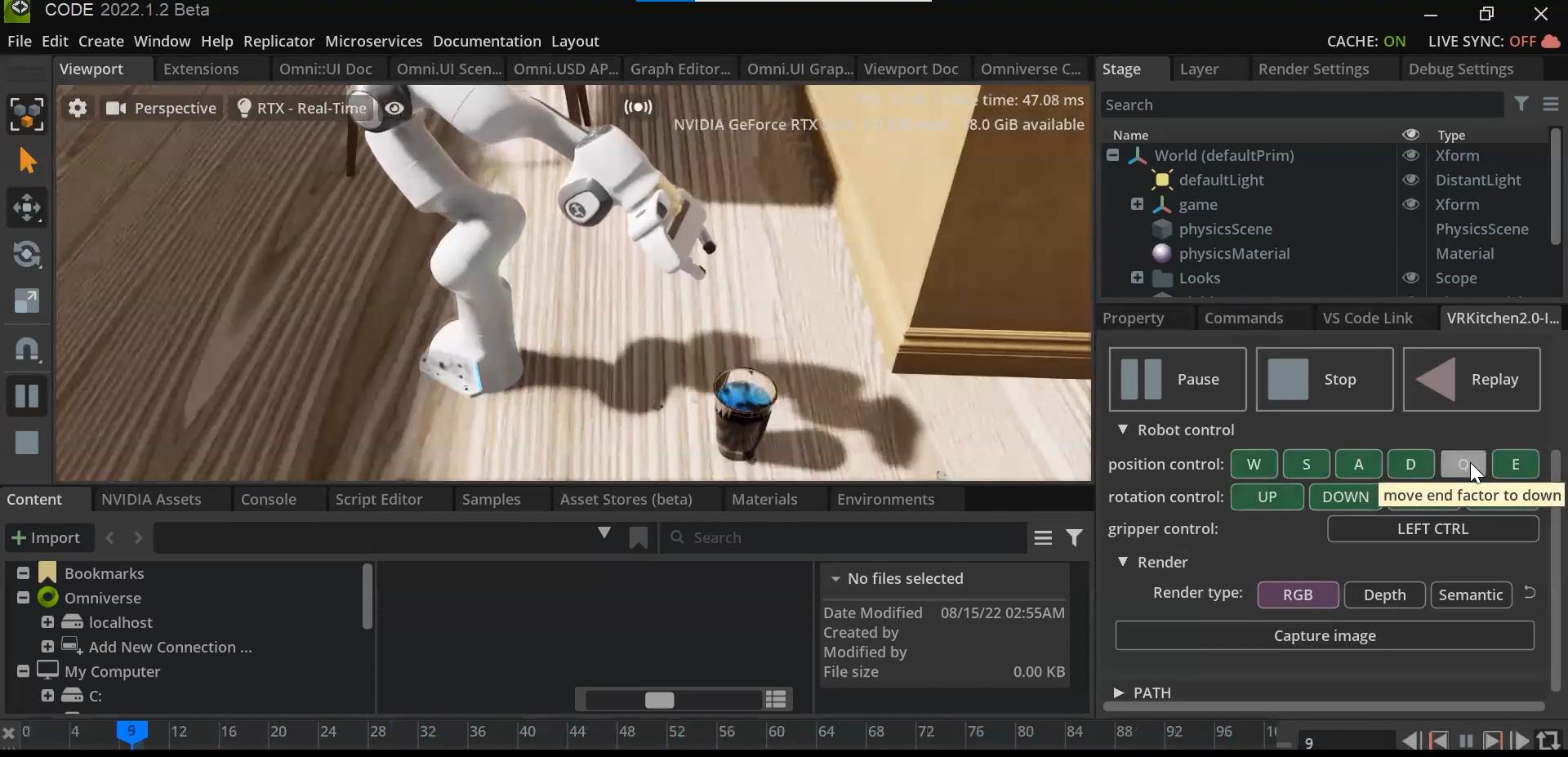Image resolution: width=1568 pixels, height=757 pixels.
Task: Toggle visibility of defaultLight
Action: [1410, 180]
